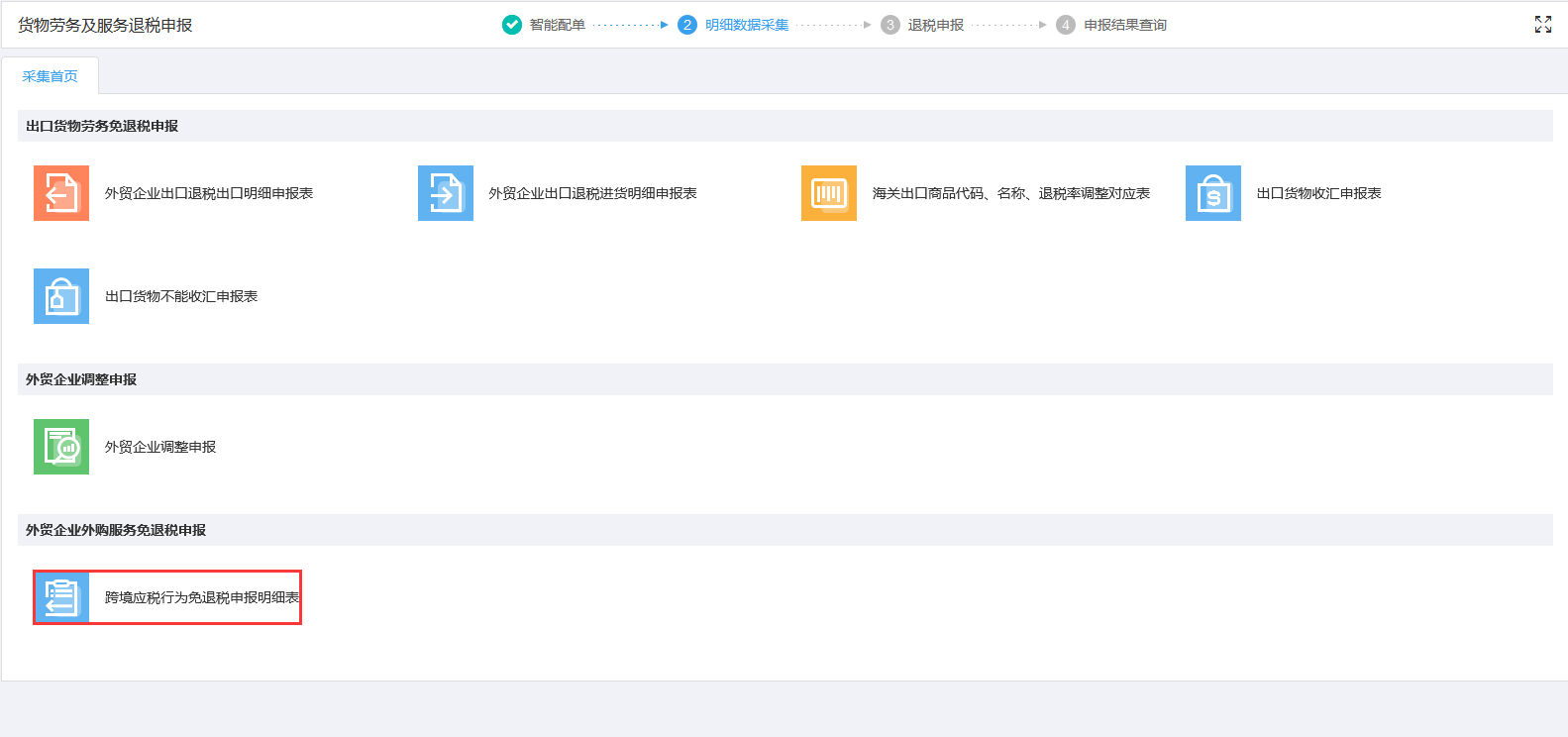The image size is (1568, 737).
Task: Open the 出口货物不能收汇申报表 link text
Action: pos(181,296)
